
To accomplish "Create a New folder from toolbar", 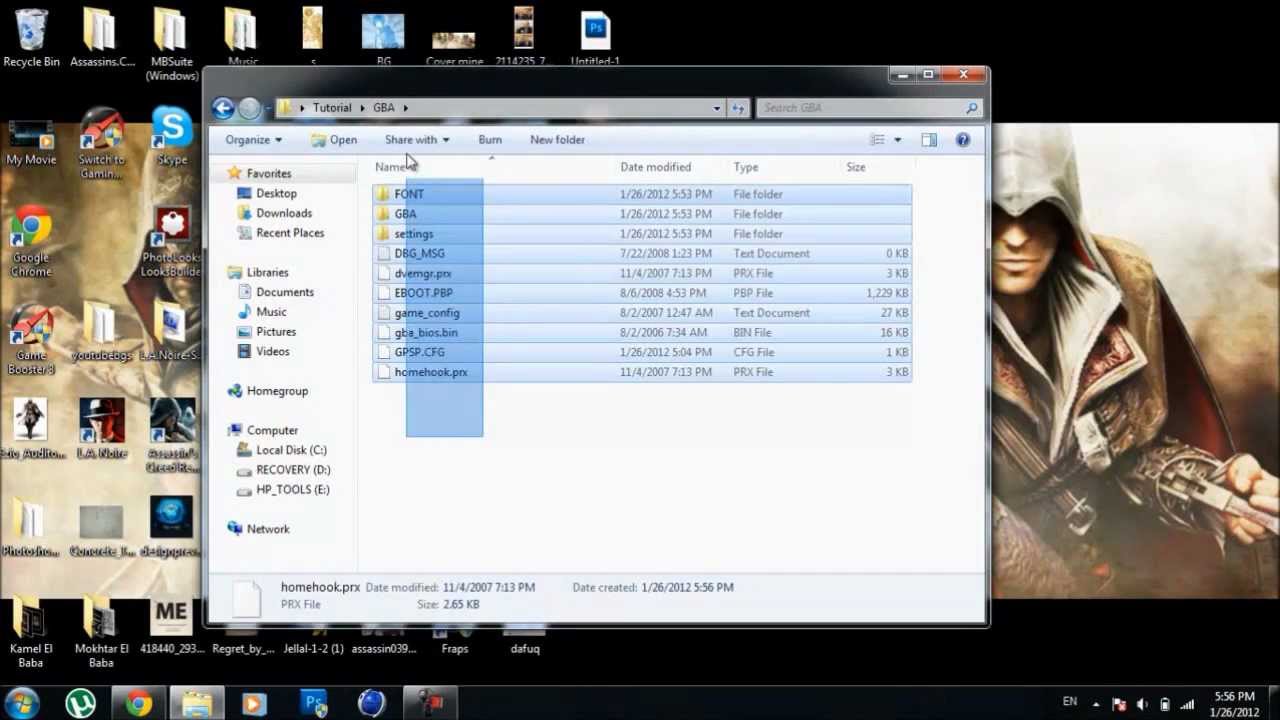I will pyautogui.click(x=557, y=140).
